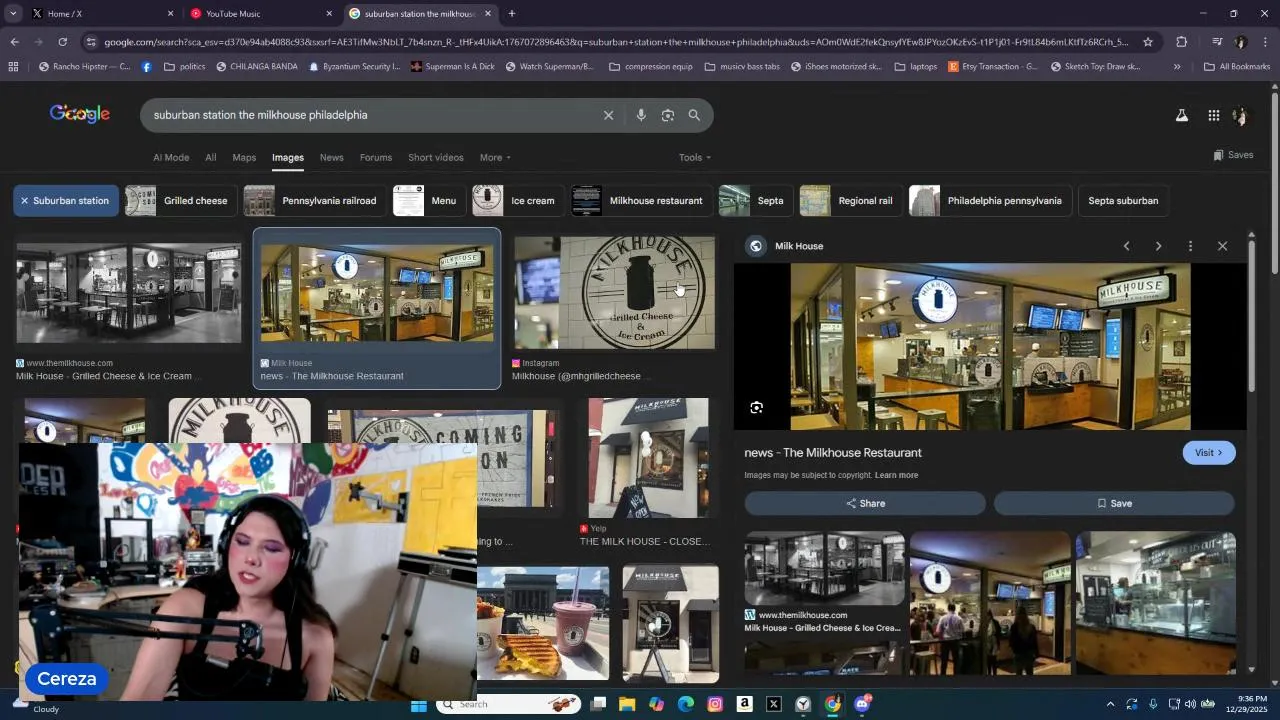Open Instagram from the taskbar
Viewport: 1280px width, 720px height.
pos(715,705)
